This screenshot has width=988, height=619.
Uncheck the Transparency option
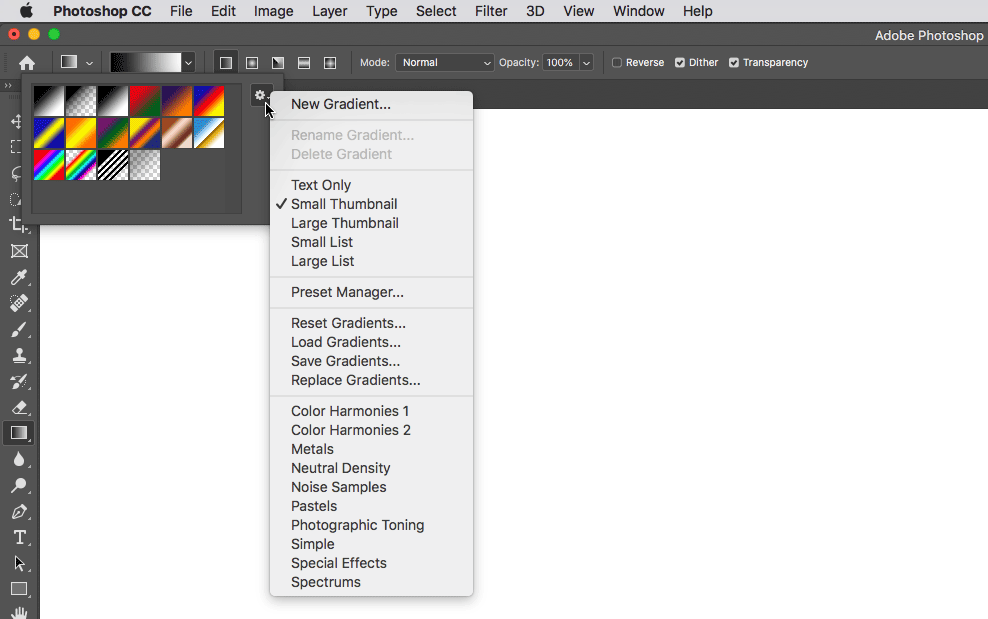pos(734,62)
